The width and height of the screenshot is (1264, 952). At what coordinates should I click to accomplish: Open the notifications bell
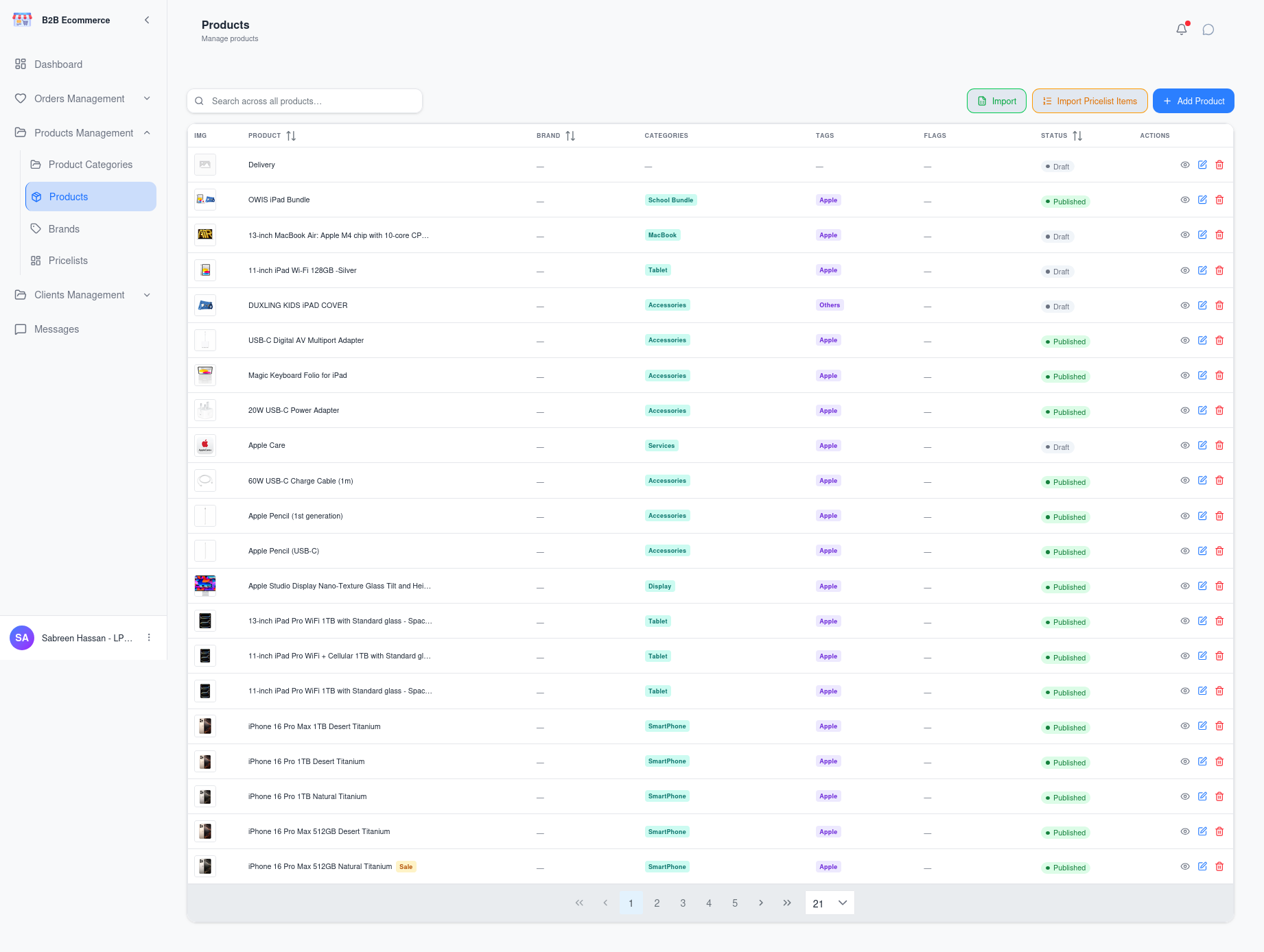pos(1181,29)
